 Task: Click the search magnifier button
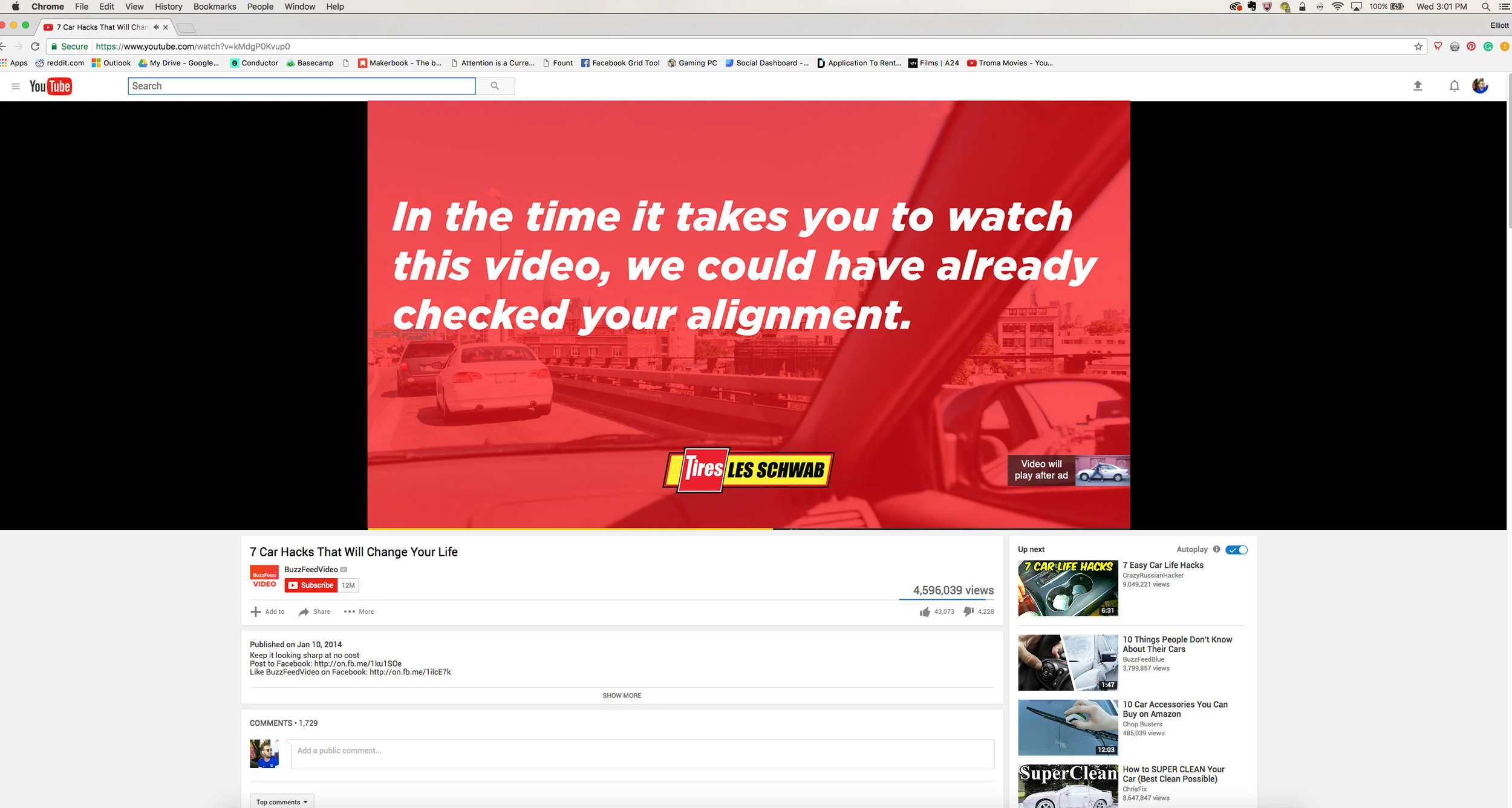(495, 86)
